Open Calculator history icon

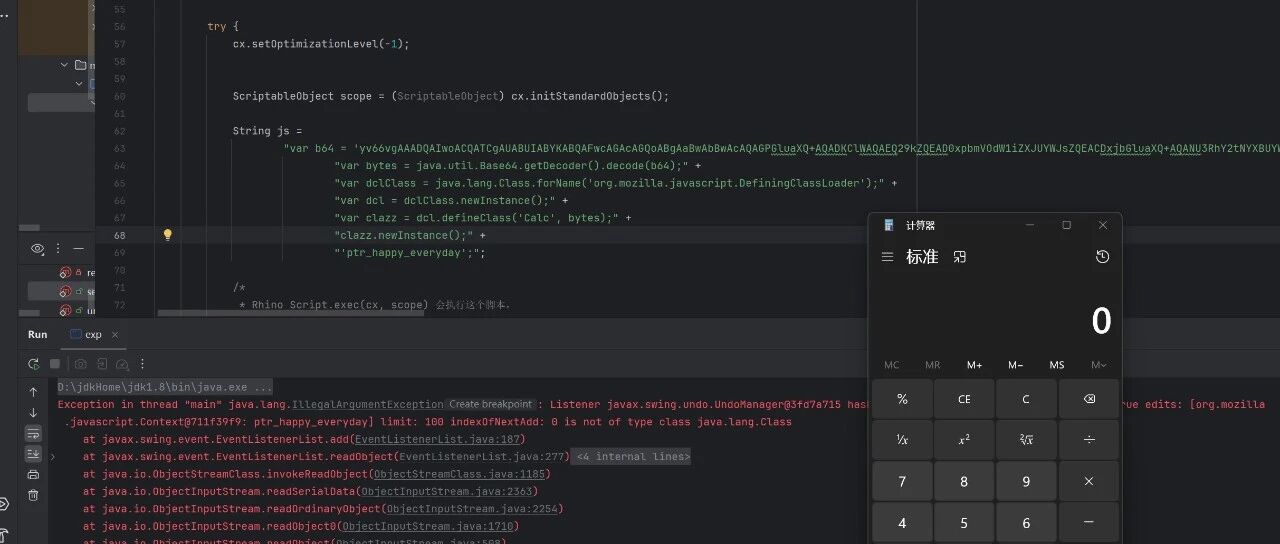[x=1102, y=257]
